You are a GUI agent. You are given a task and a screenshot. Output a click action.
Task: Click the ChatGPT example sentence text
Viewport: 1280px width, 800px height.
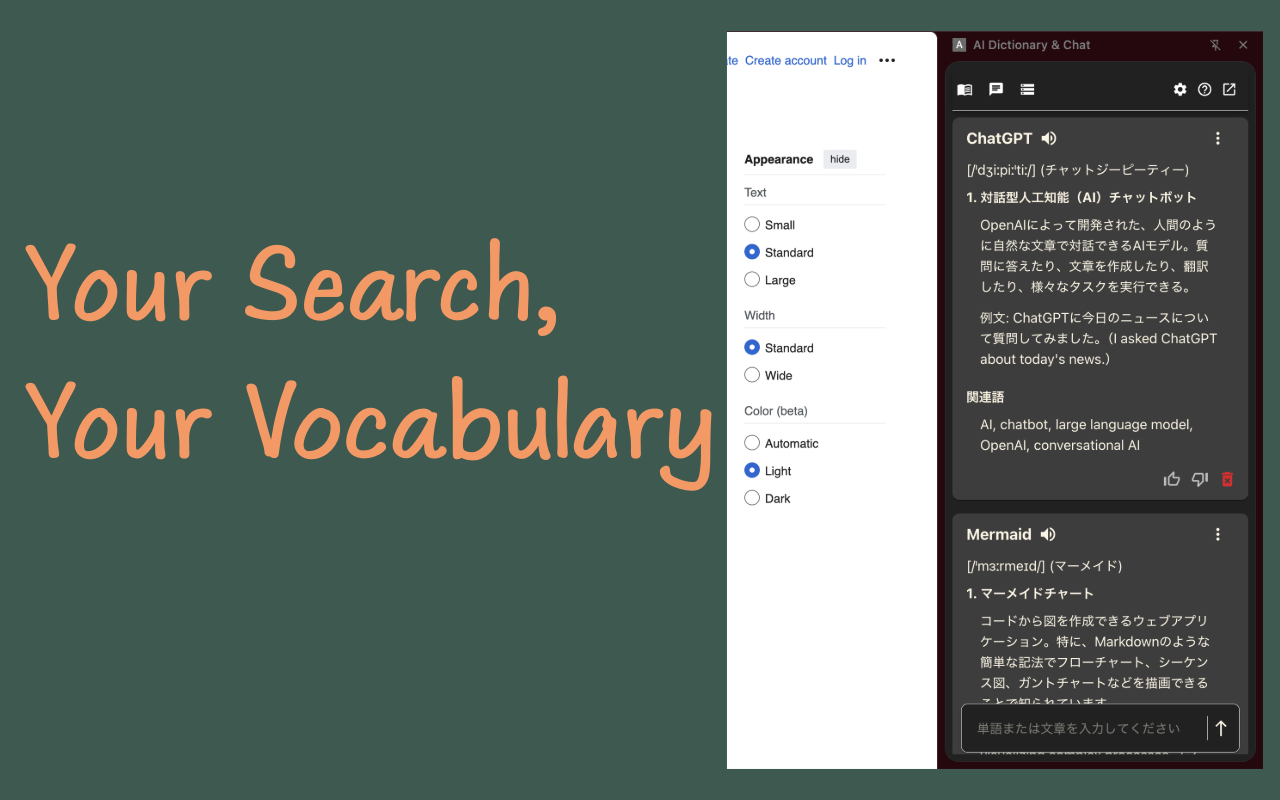click(x=1098, y=338)
